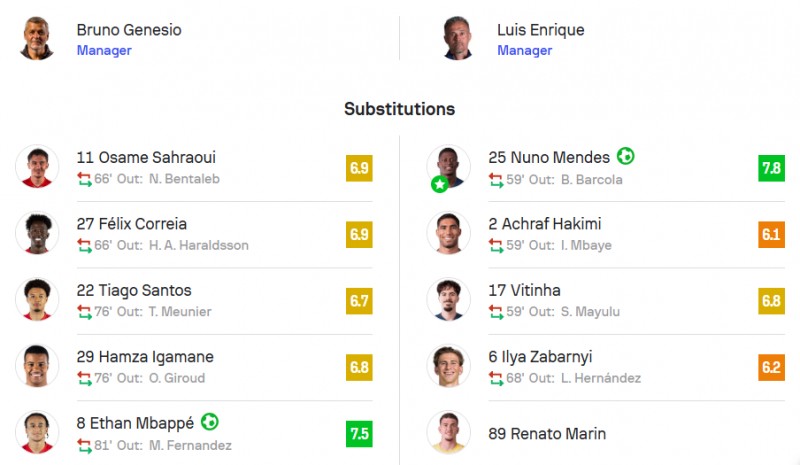Open Luis Enrique's manager profile
800x465 pixels.
(540, 30)
